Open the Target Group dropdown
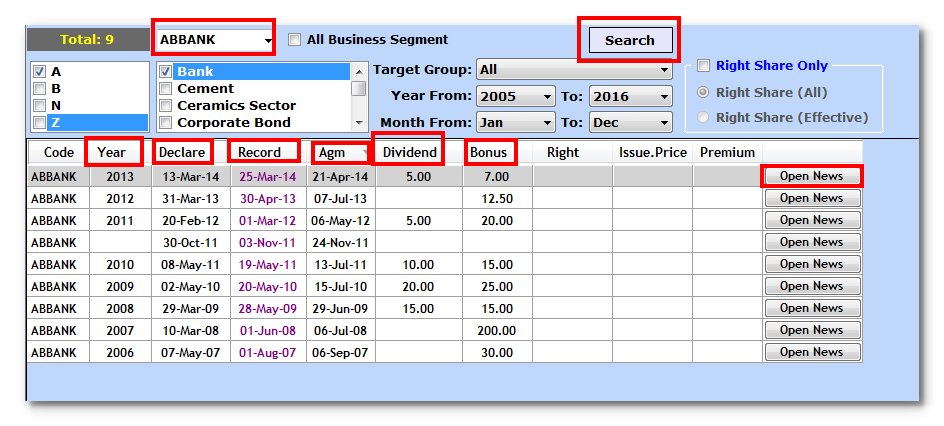This screenshot has width=944, height=426. 574,70
